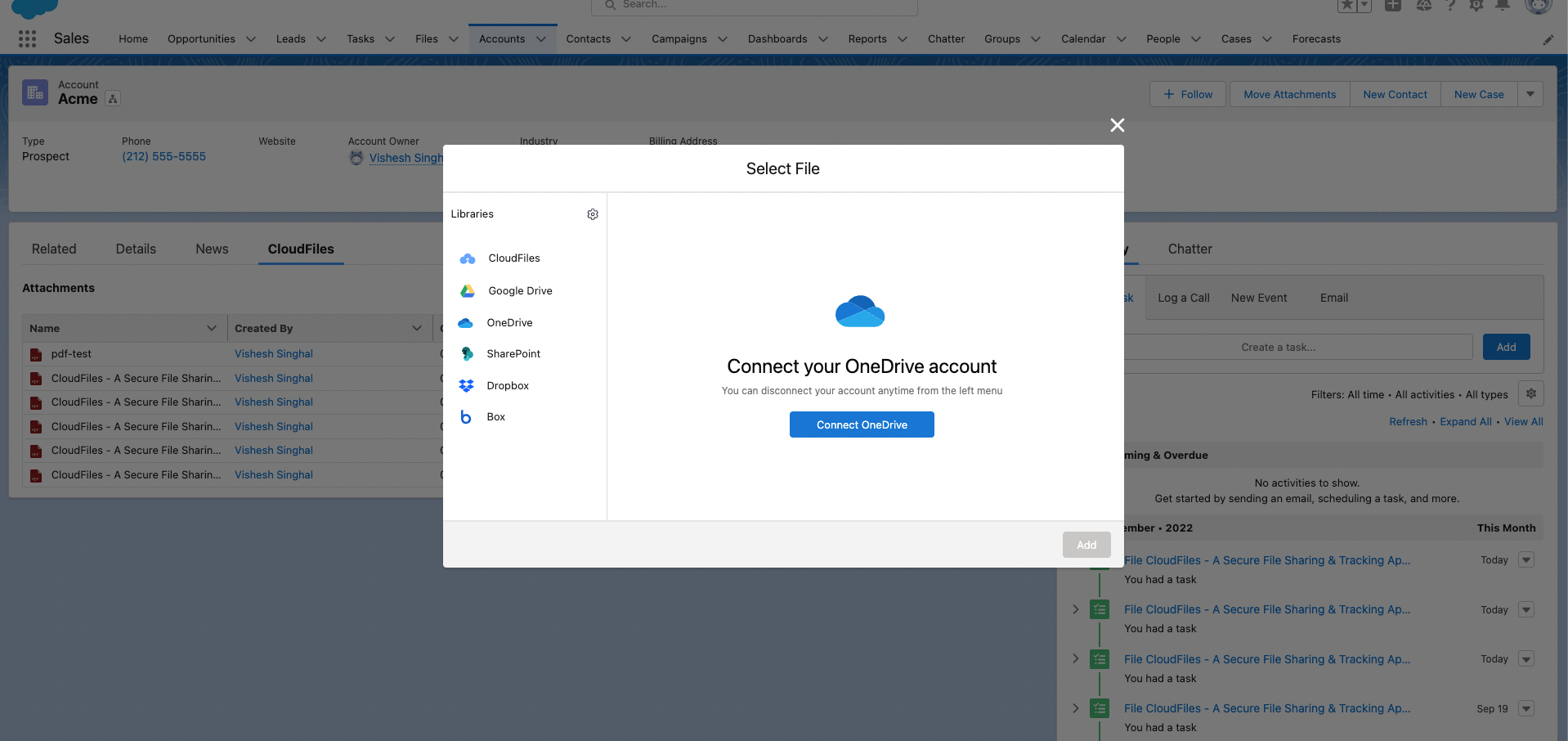The width and height of the screenshot is (1568, 741).
Task: Click the Connect OneDrive button
Action: tap(862, 425)
